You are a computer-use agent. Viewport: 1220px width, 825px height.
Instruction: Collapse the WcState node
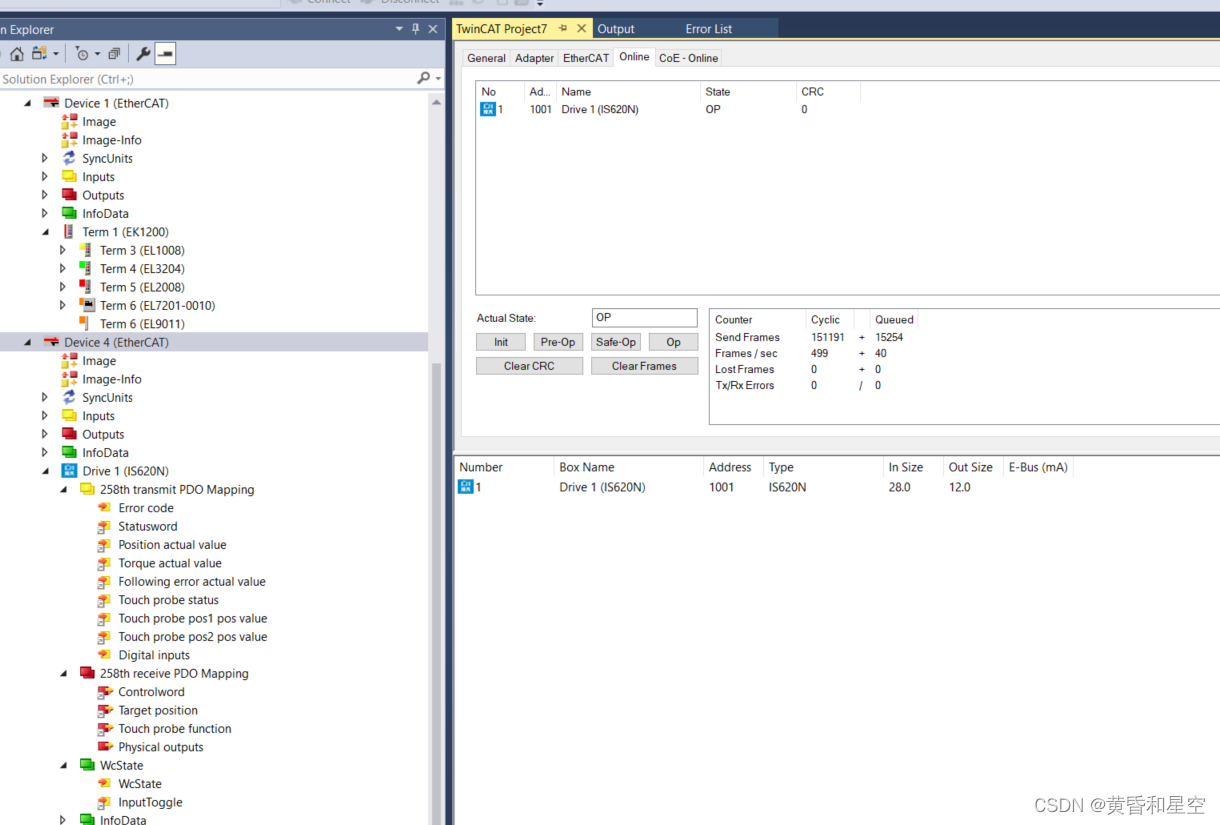(62, 765)
